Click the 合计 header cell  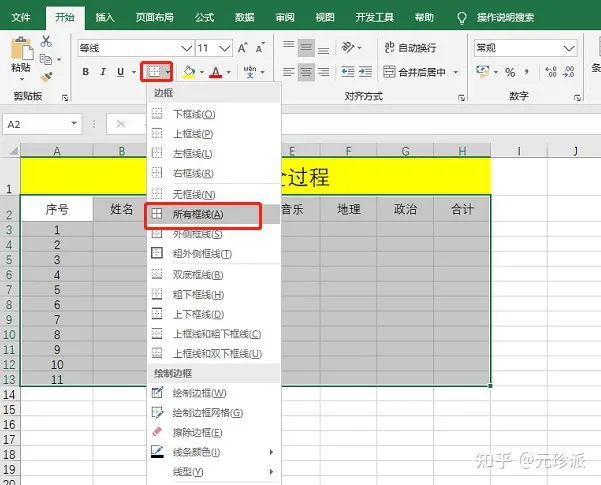point(462,209)
